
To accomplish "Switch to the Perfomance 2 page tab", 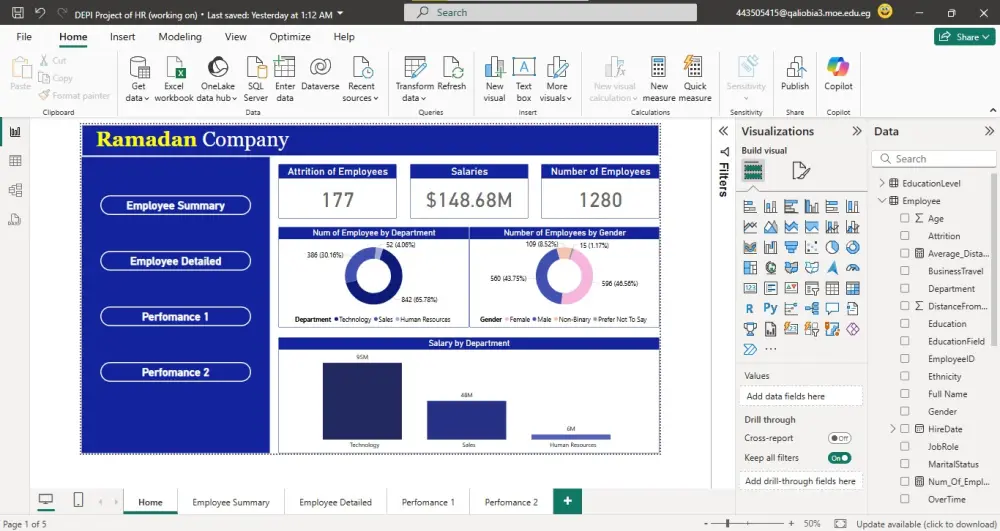I will pyautogui.click(x=511, y=502).
